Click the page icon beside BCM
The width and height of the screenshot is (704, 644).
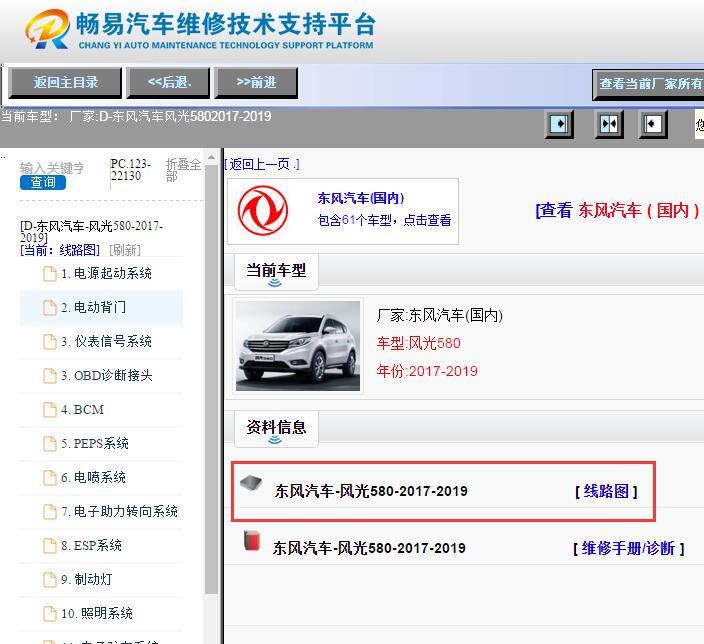(x=49, y=410)
